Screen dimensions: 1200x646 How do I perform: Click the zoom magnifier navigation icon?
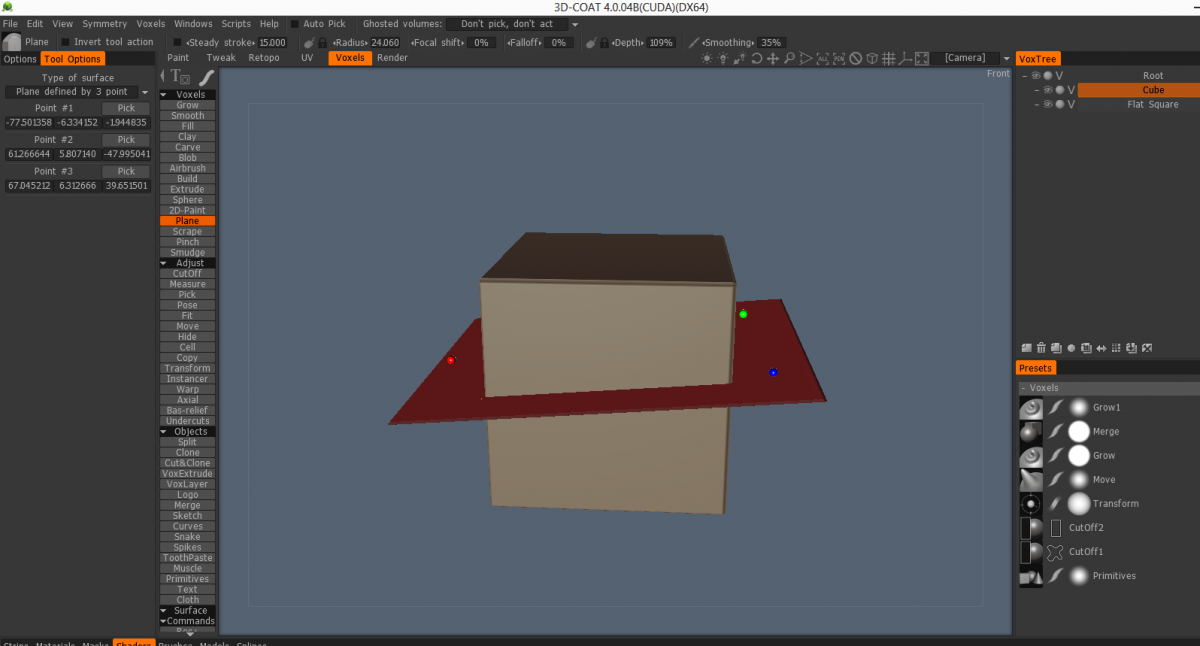[789, 59]
